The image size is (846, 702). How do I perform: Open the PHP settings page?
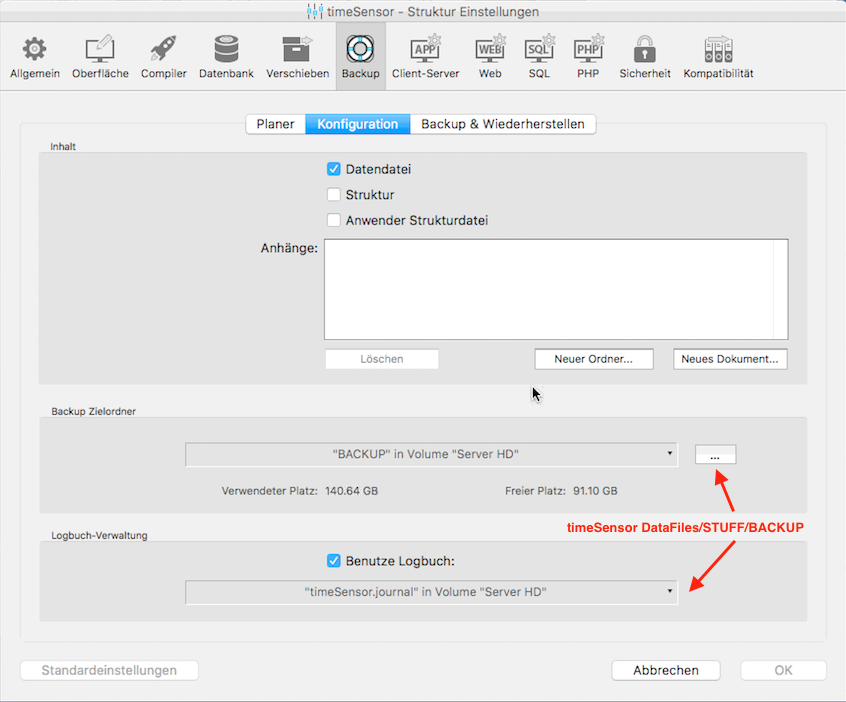[588, 57]
